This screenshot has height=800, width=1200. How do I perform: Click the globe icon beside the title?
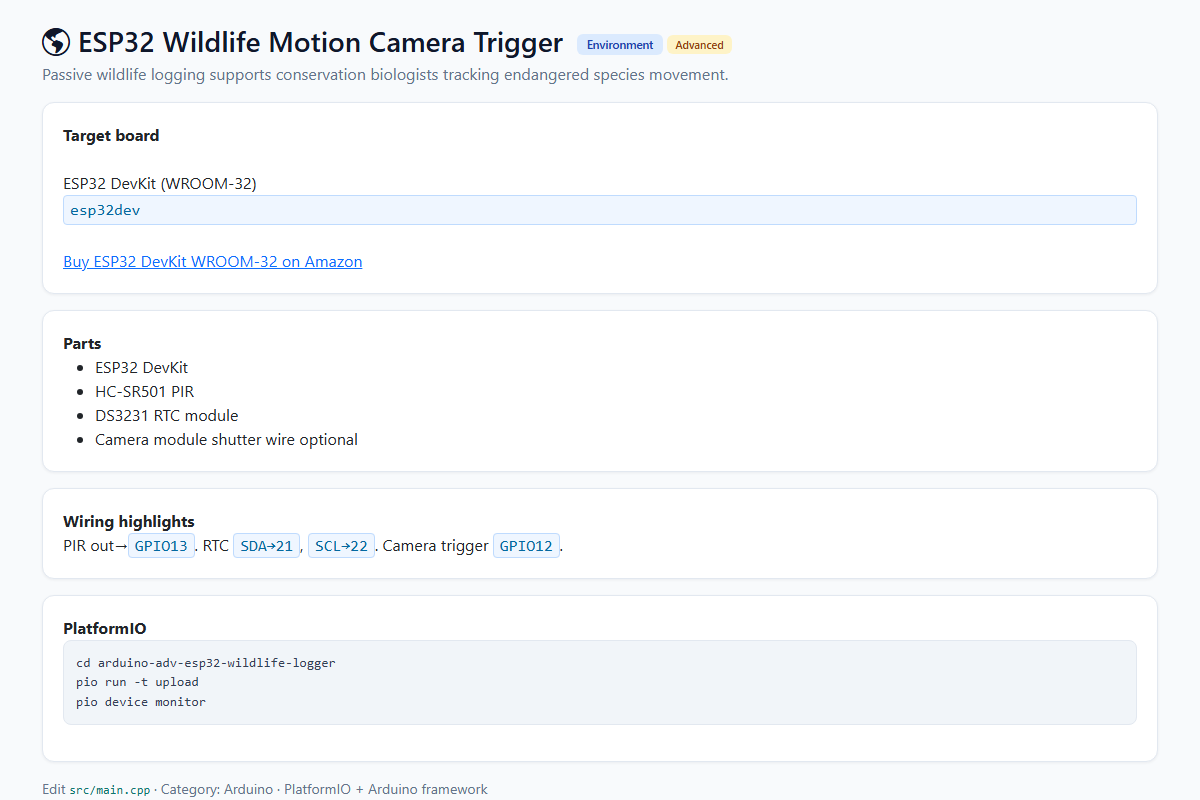click(56, 42)
